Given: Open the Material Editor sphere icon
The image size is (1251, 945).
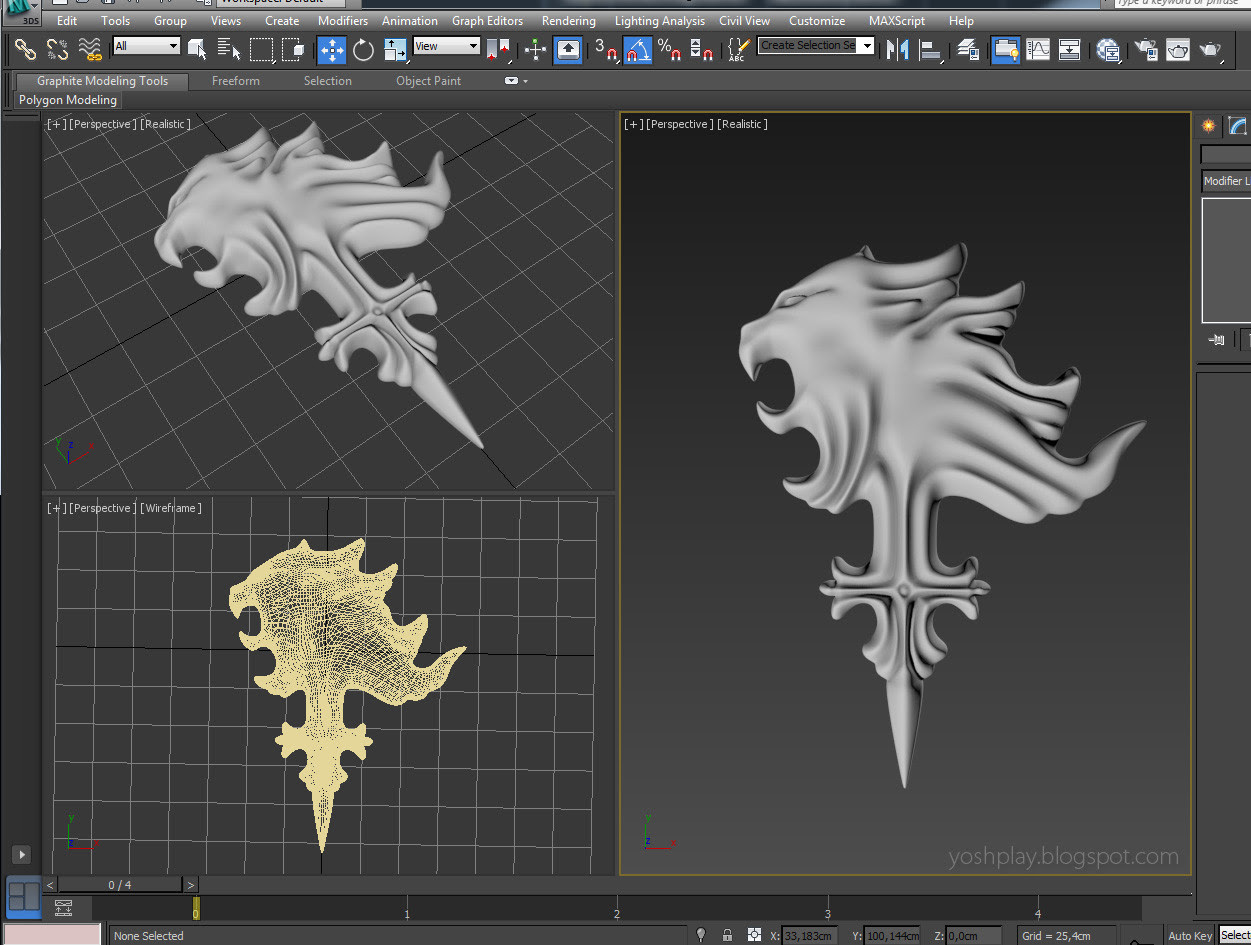Looking at the screenshot, I should [1107, 48].
